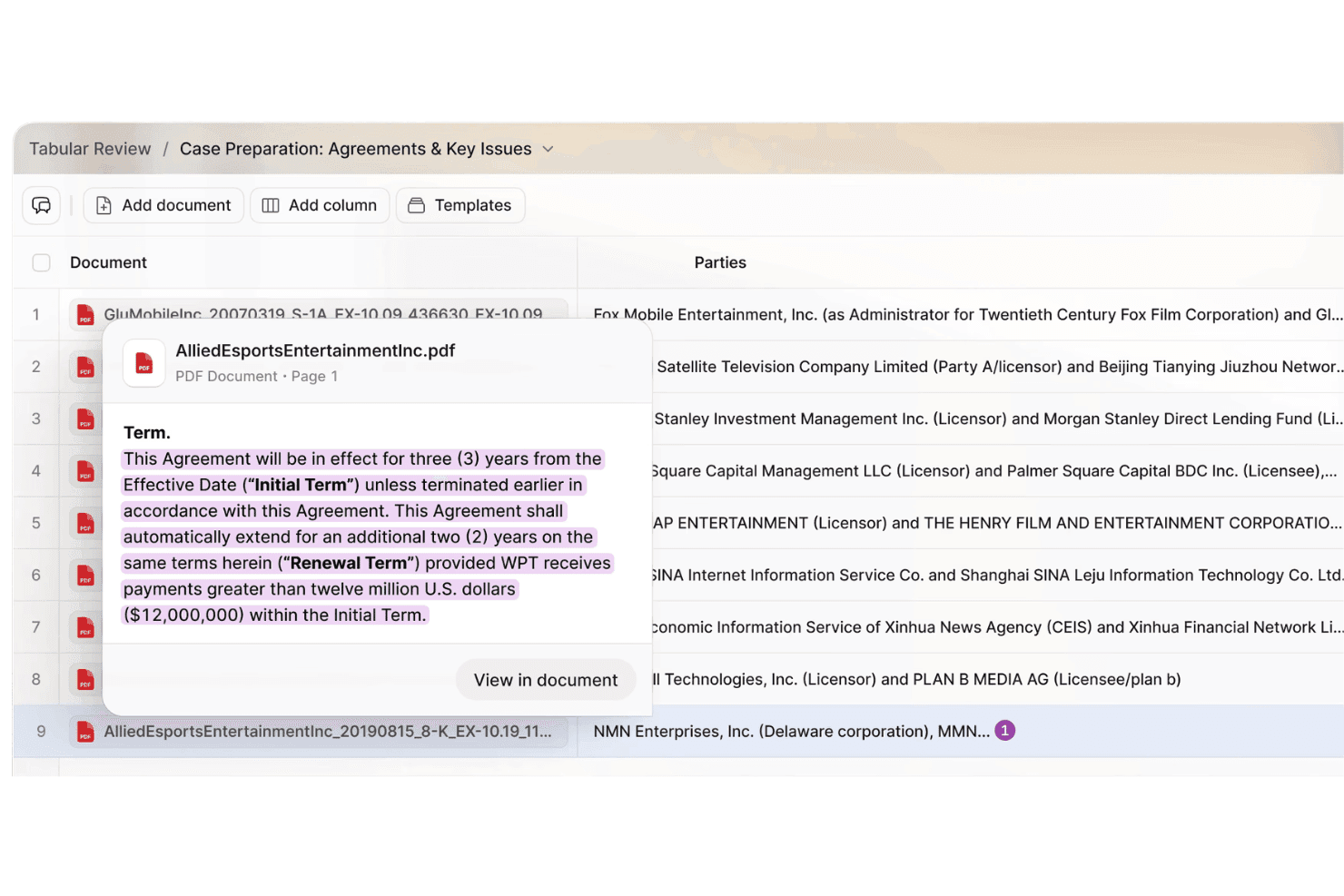Click the PDF icon in row 1
Screen dimensions: 1344x896
[85, 314]
